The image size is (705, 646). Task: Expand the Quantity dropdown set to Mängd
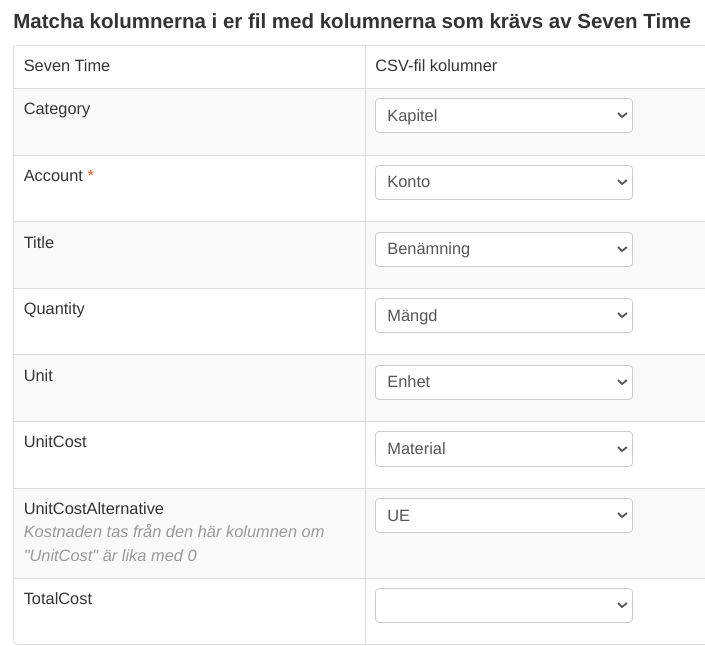click(x=503, y=315)
